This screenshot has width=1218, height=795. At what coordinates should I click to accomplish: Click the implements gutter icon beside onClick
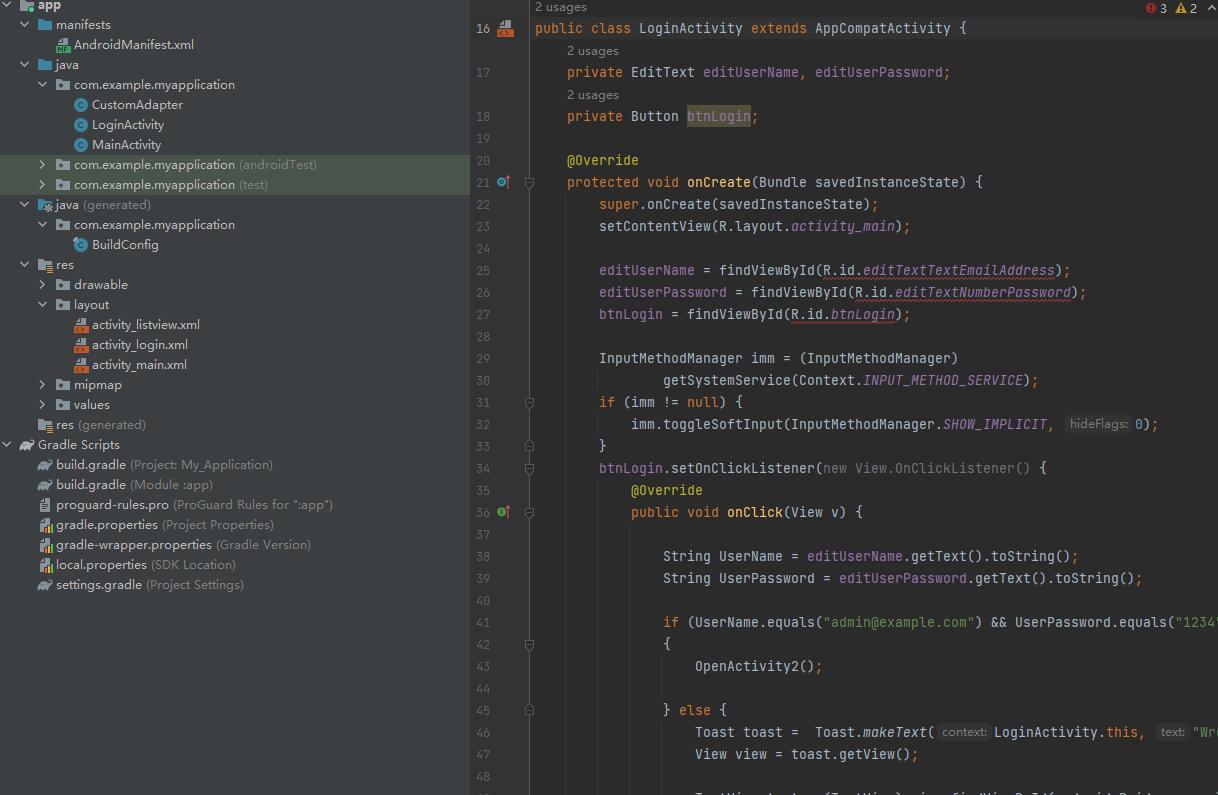(503, 512)
